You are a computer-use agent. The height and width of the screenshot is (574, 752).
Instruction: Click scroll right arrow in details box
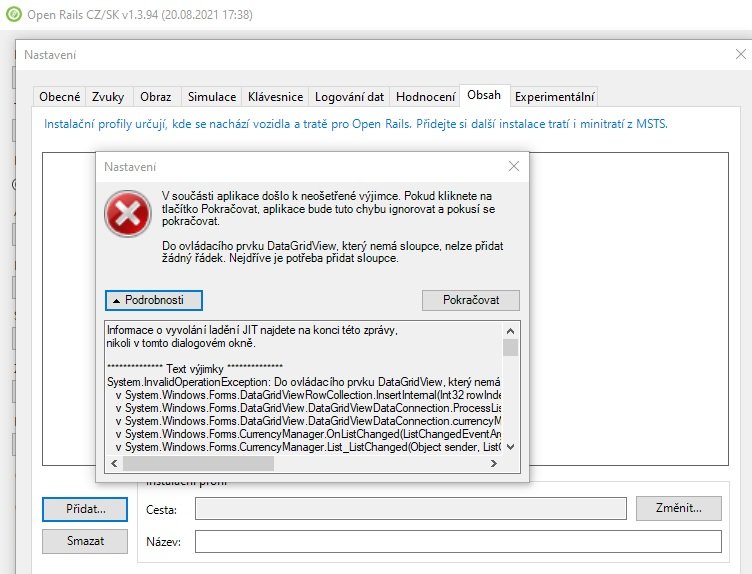coord(494,463)
